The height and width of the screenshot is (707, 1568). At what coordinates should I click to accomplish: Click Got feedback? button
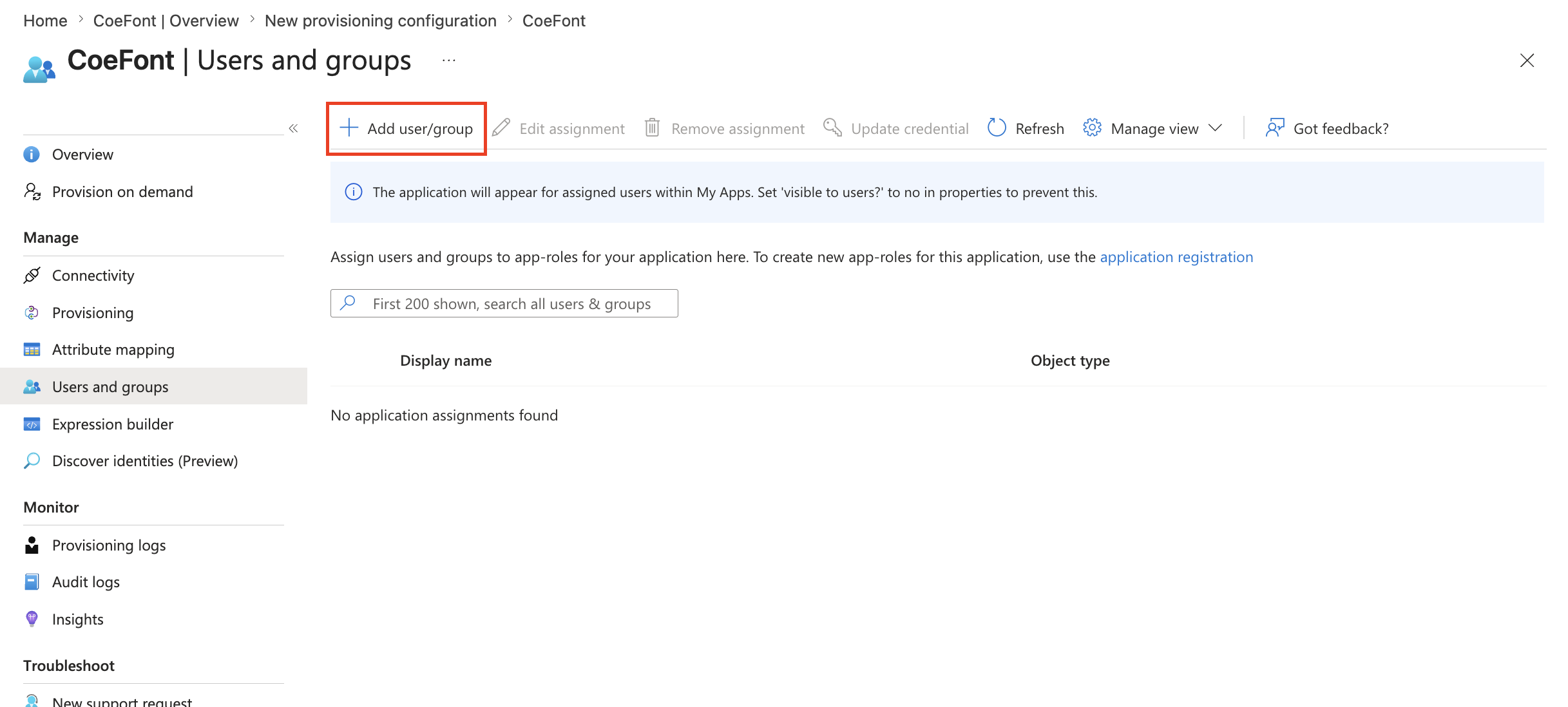(x=1327, y=128)
